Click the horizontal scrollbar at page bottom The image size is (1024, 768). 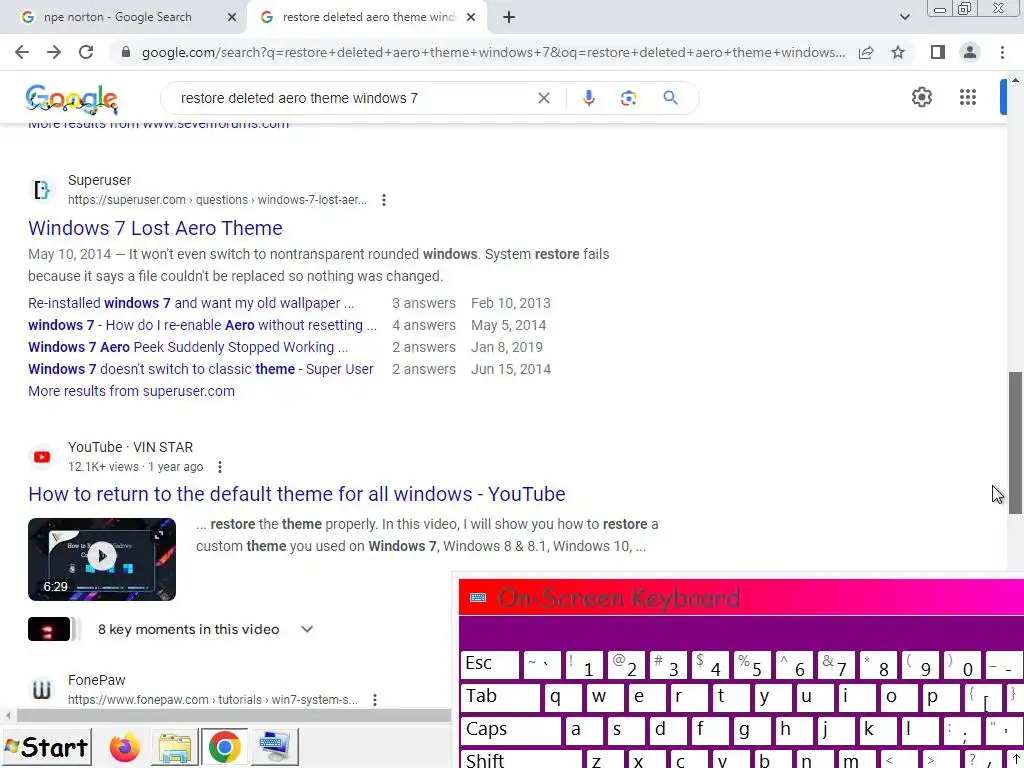233,716
